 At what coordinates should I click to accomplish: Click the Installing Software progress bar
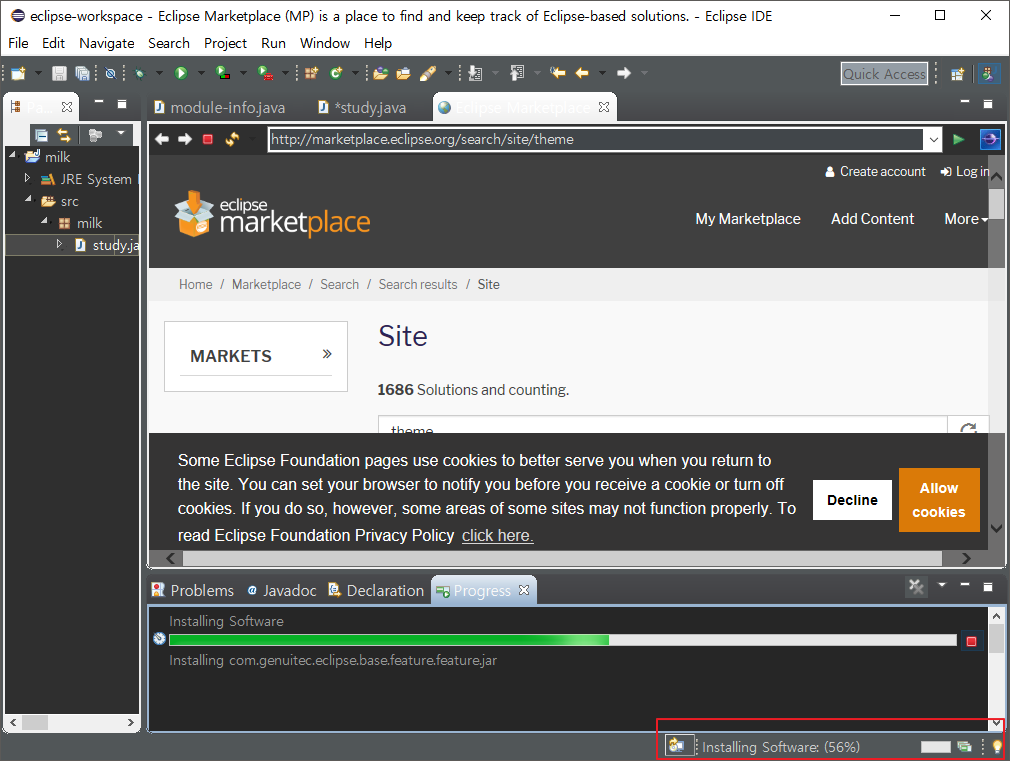562,640
